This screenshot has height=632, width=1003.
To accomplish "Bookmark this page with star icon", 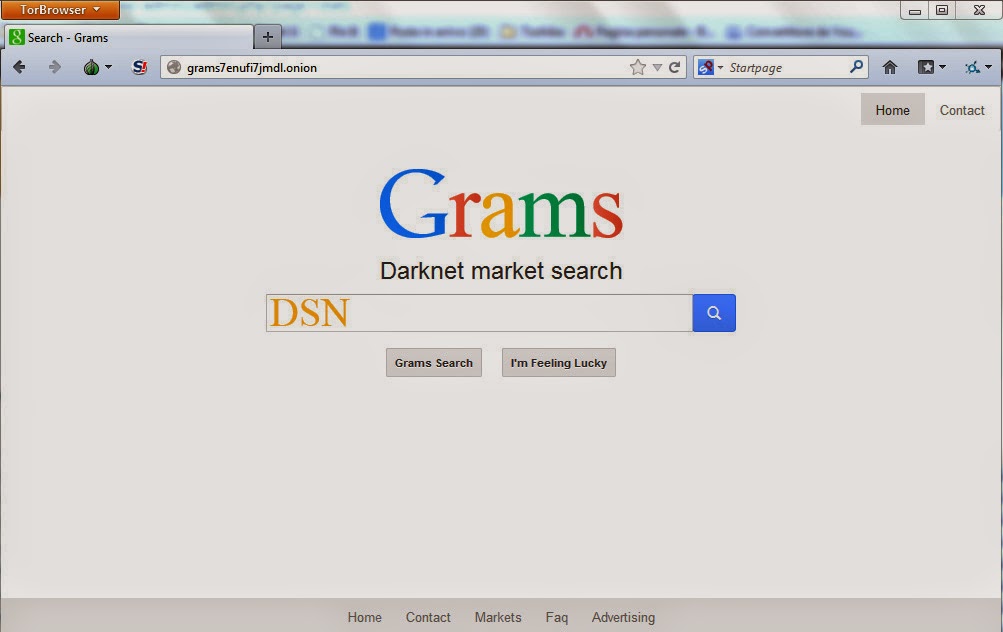I will tap(638, 67).
